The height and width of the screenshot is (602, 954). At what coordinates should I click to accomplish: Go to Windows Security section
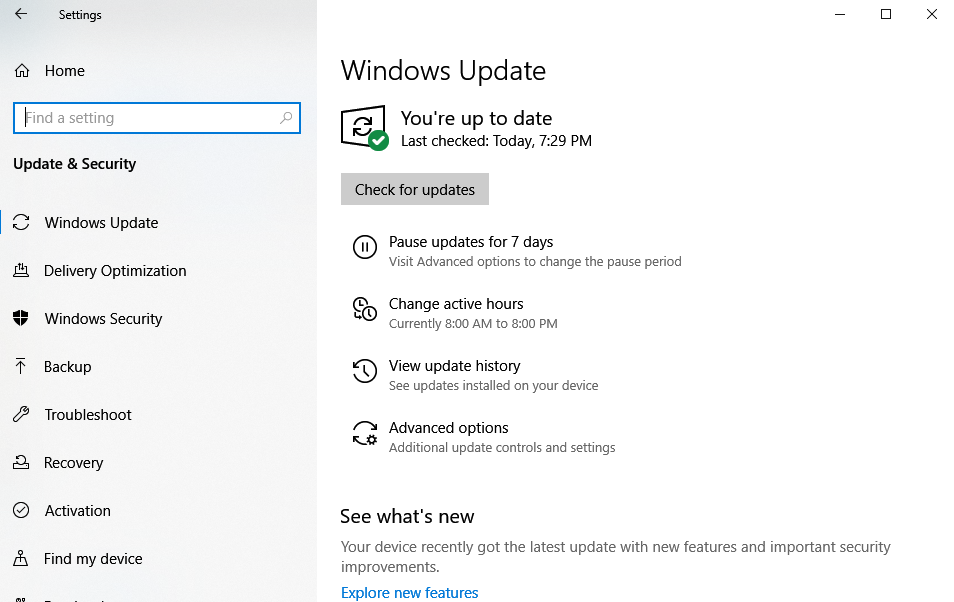[103, 319]
